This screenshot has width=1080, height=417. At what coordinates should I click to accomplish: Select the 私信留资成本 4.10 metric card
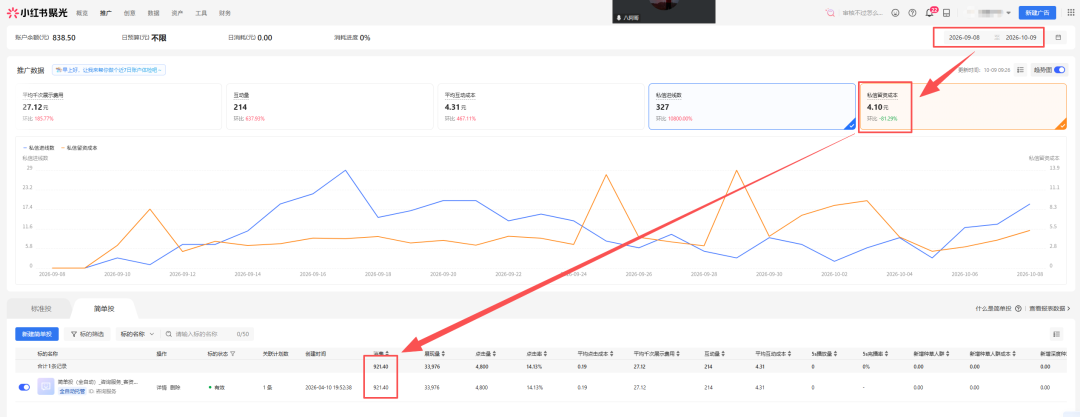pos(963,106)
